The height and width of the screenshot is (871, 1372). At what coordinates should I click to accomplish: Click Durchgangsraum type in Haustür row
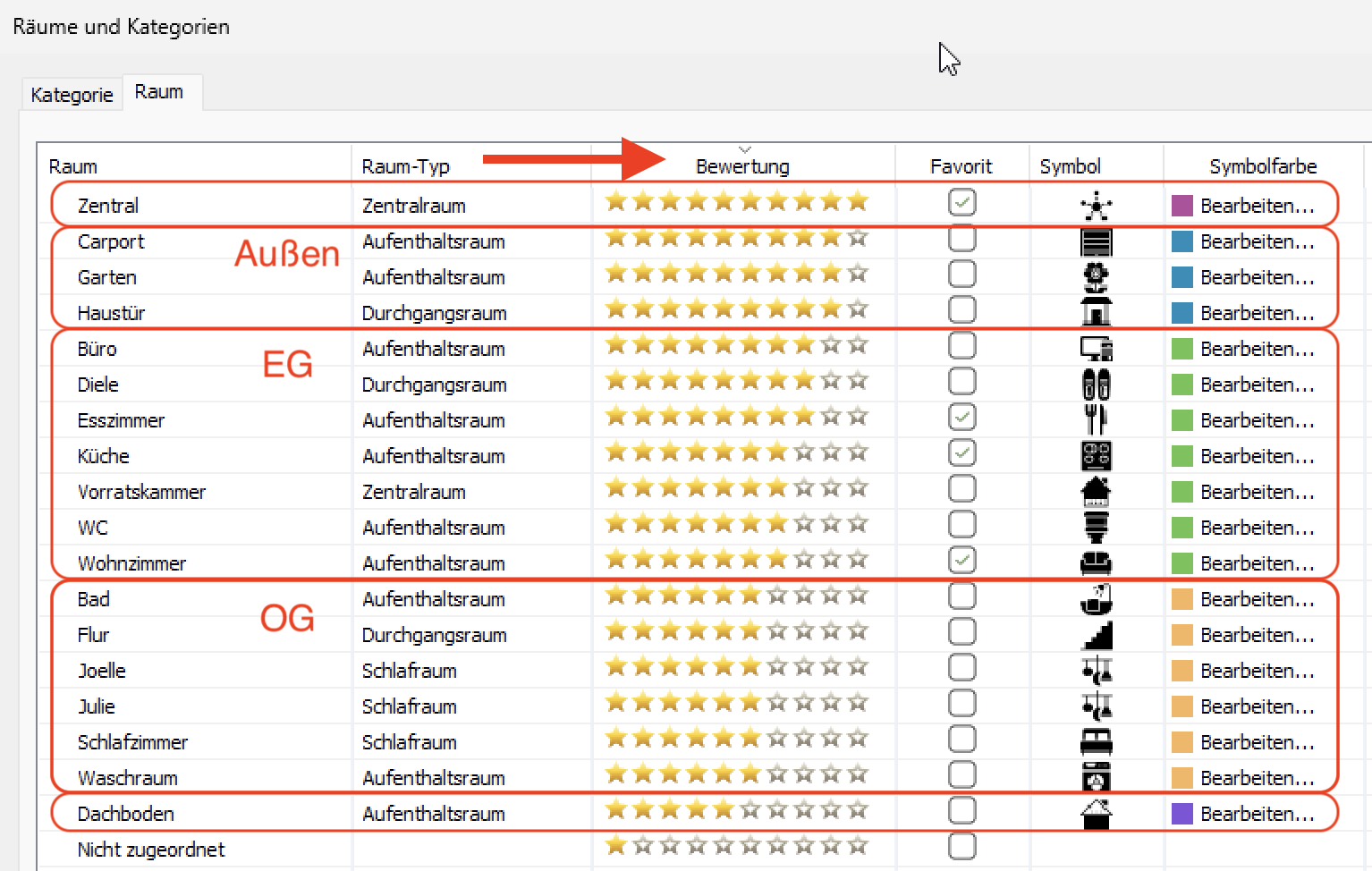coord(434,313)
